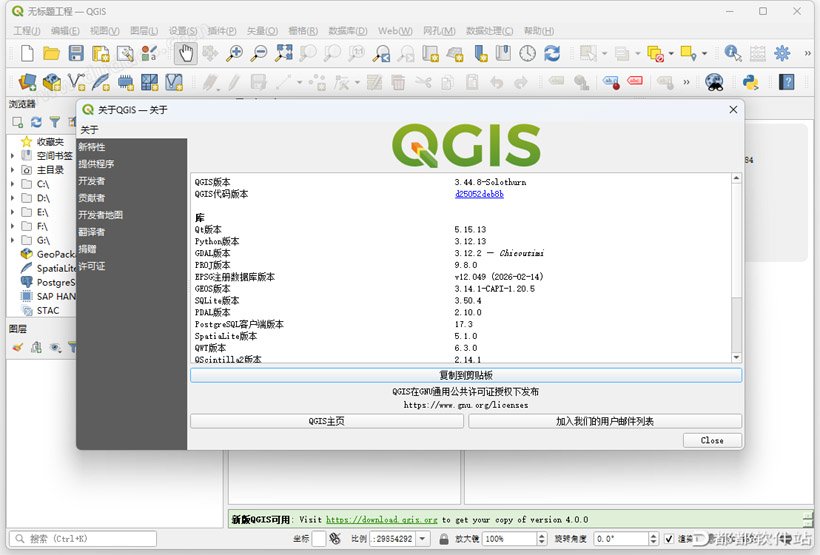
Task: Select the Identify Features info icon
Action: (x=733, y=53)
